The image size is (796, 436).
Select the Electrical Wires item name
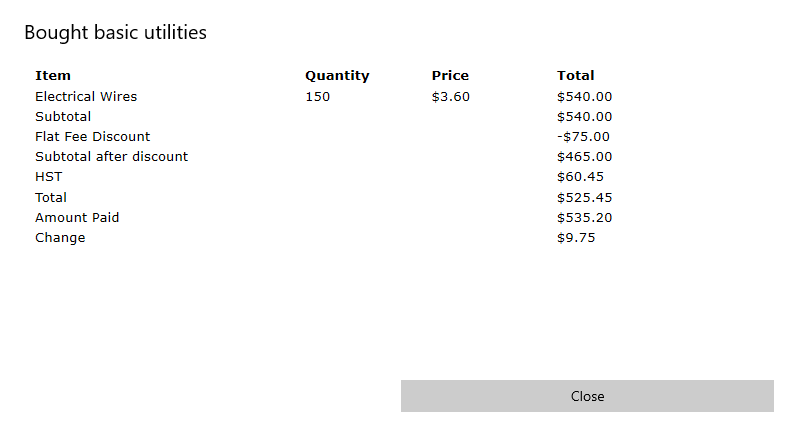click(86, 96)
